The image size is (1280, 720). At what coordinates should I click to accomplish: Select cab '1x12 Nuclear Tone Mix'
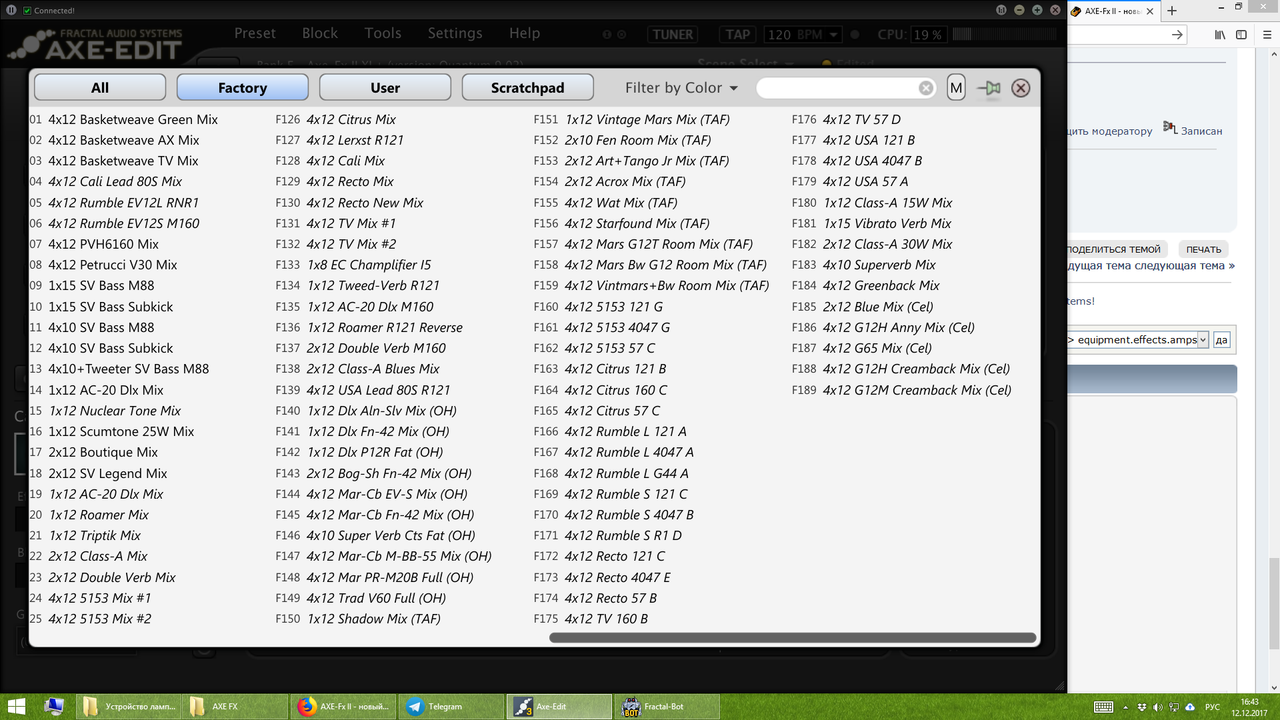(x=114, y=411)
